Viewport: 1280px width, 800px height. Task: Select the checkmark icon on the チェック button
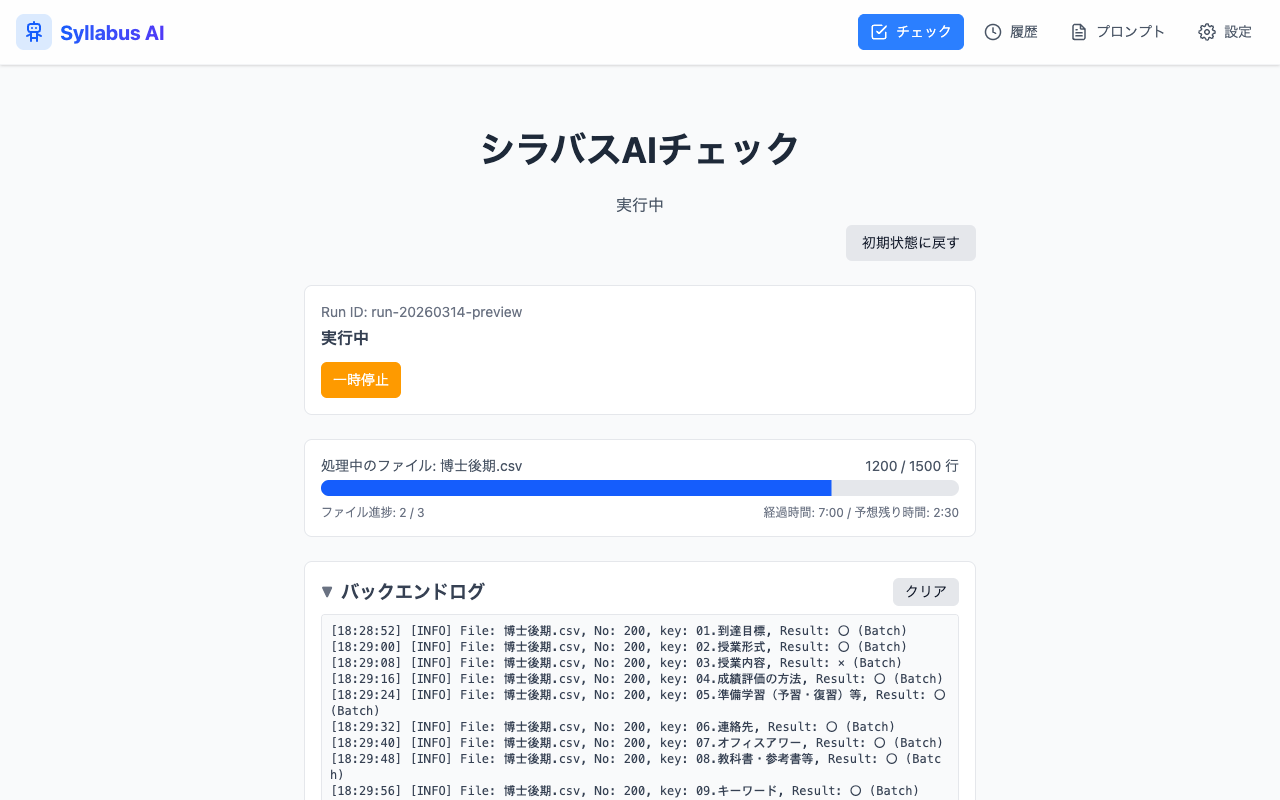[879, 31]
